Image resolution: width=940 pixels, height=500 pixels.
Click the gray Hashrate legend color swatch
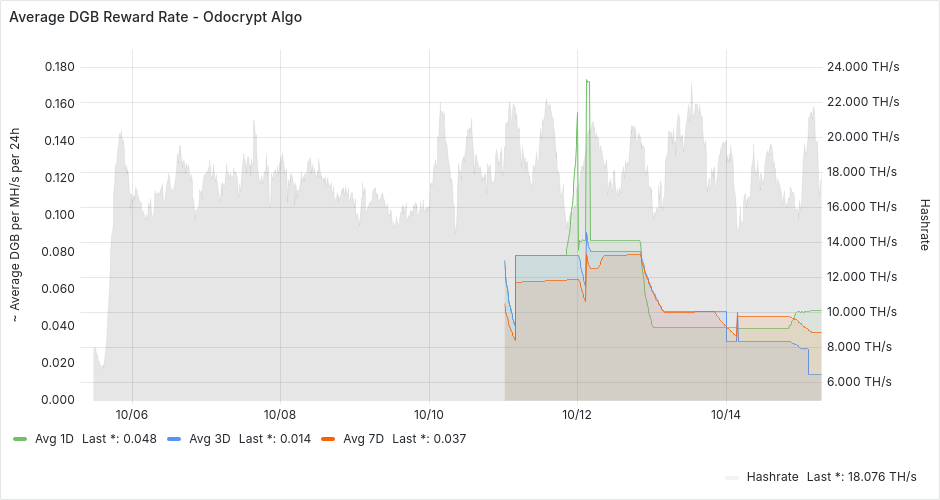[x=732, y=477]
